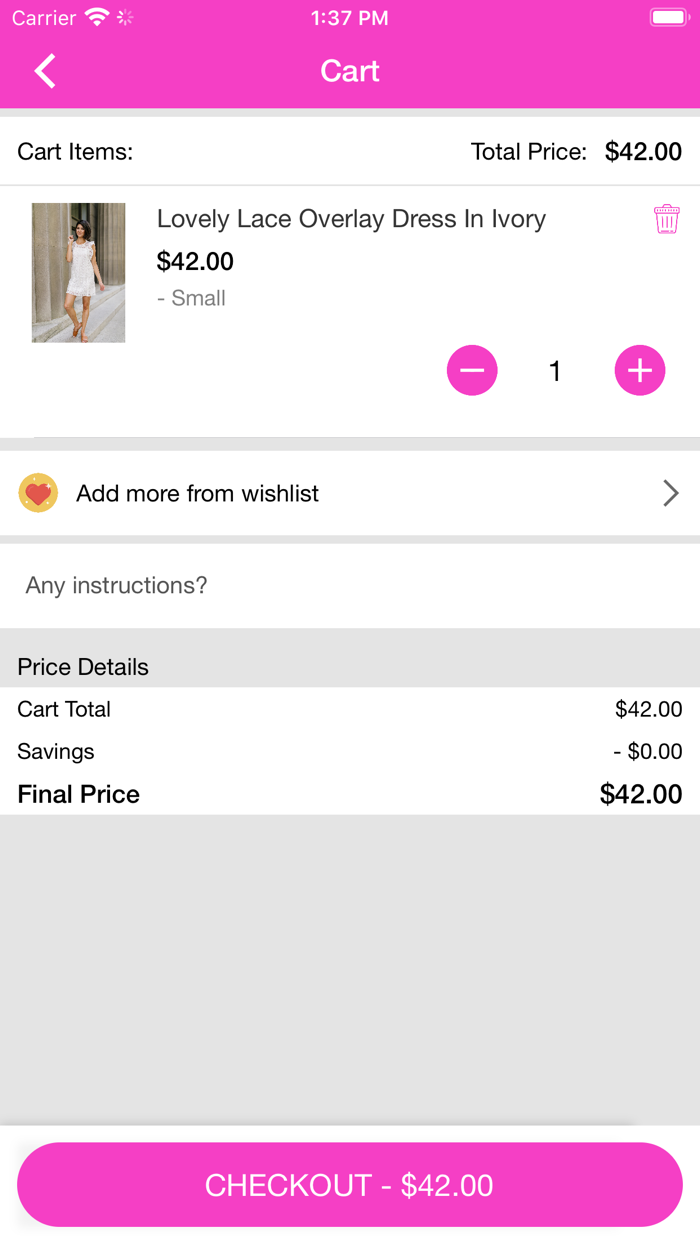Select the Wi-Fi icon in the status bar
The image size is (700, 1244).
(x=95, y=16)
